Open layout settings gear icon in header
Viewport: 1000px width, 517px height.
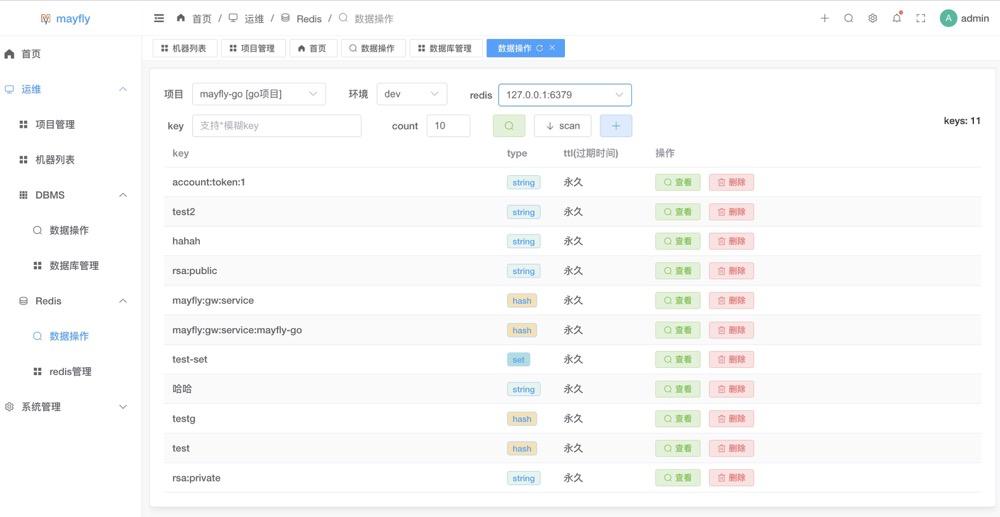(872, 18)
